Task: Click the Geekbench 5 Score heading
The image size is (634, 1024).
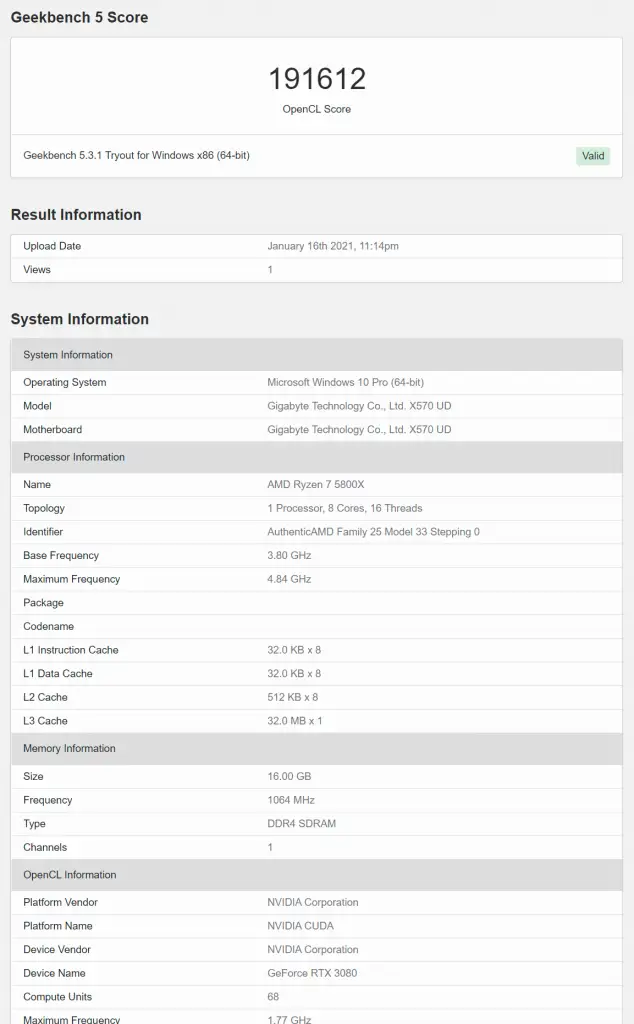Action: tap(80, 18)
